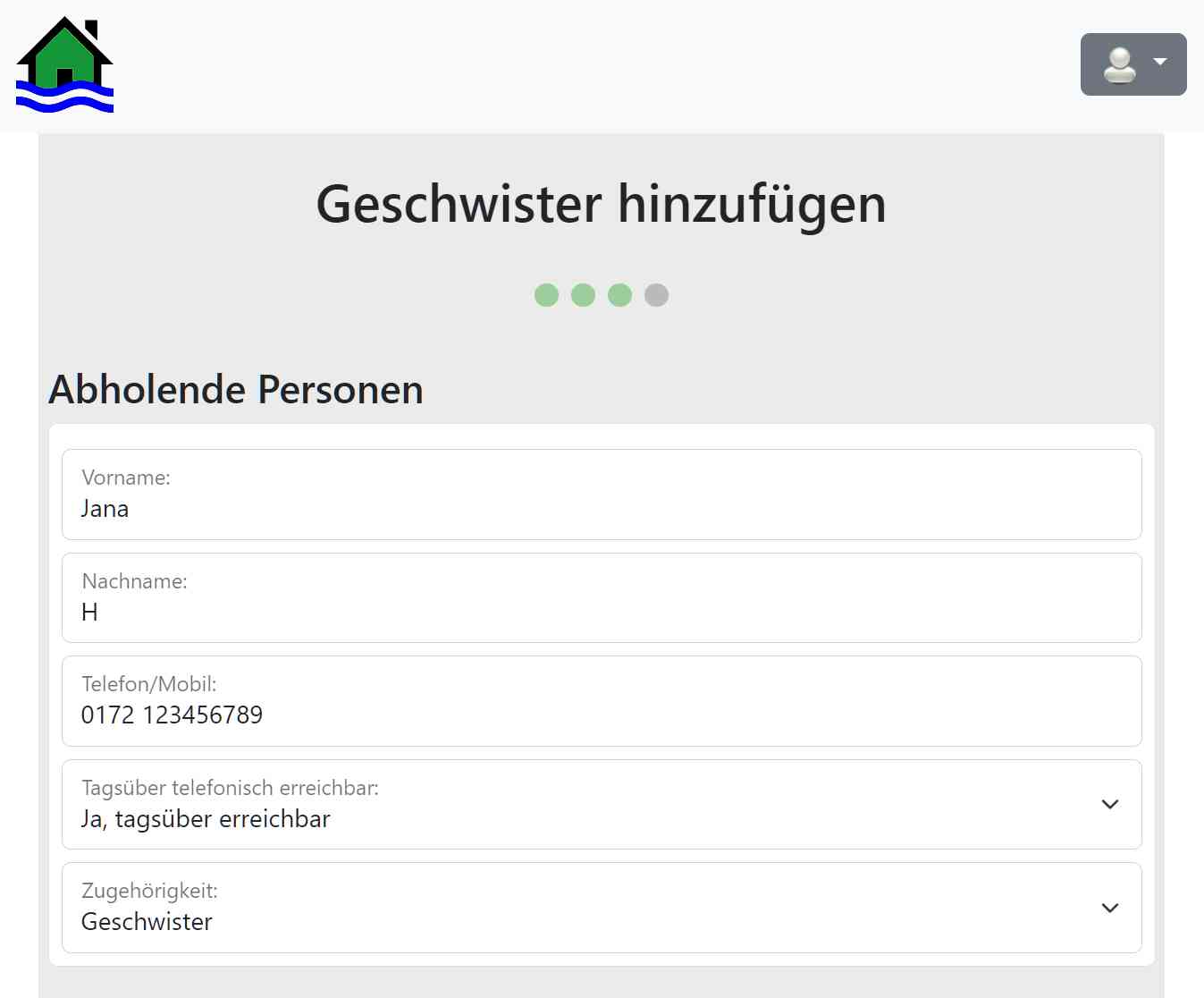Click the person avatar icon
The height and width of the screenshot is (998, 1204).
click(x=1118, y=63)
